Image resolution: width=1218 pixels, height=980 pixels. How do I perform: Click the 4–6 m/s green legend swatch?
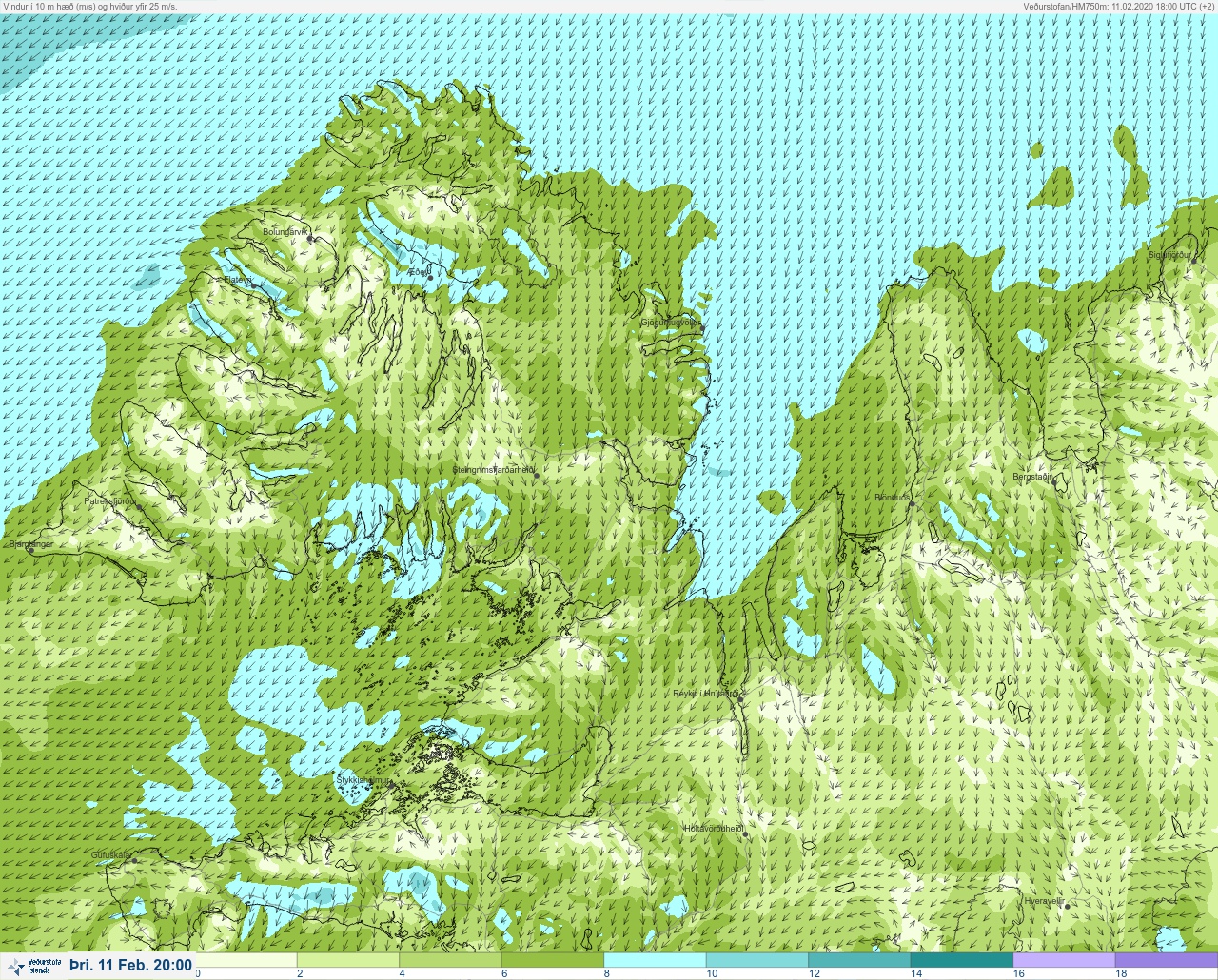[x=450, y=960]
